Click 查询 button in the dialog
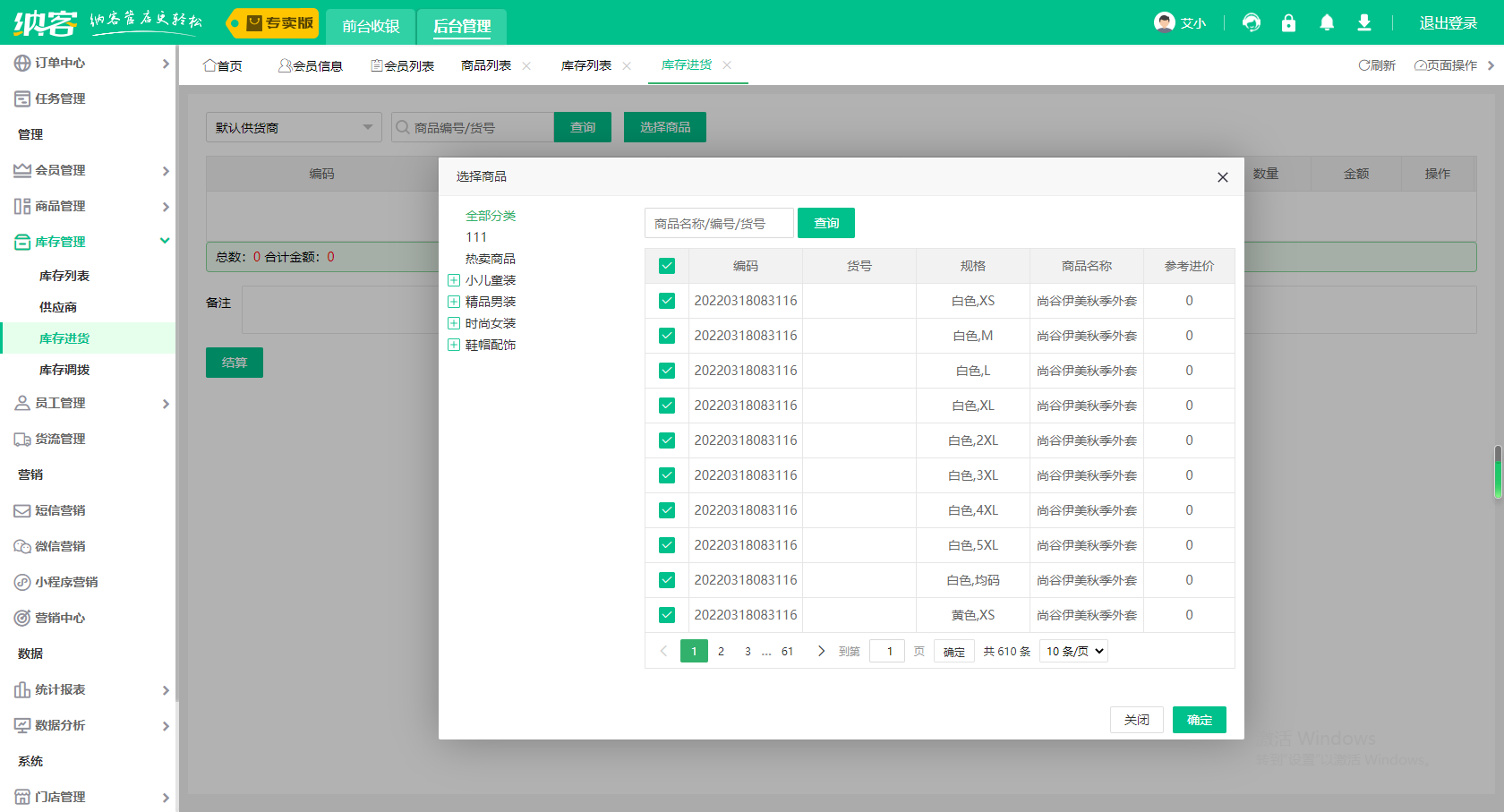Image resolution: width=1504 pixels, height=812 pixels. coord(826,223)
